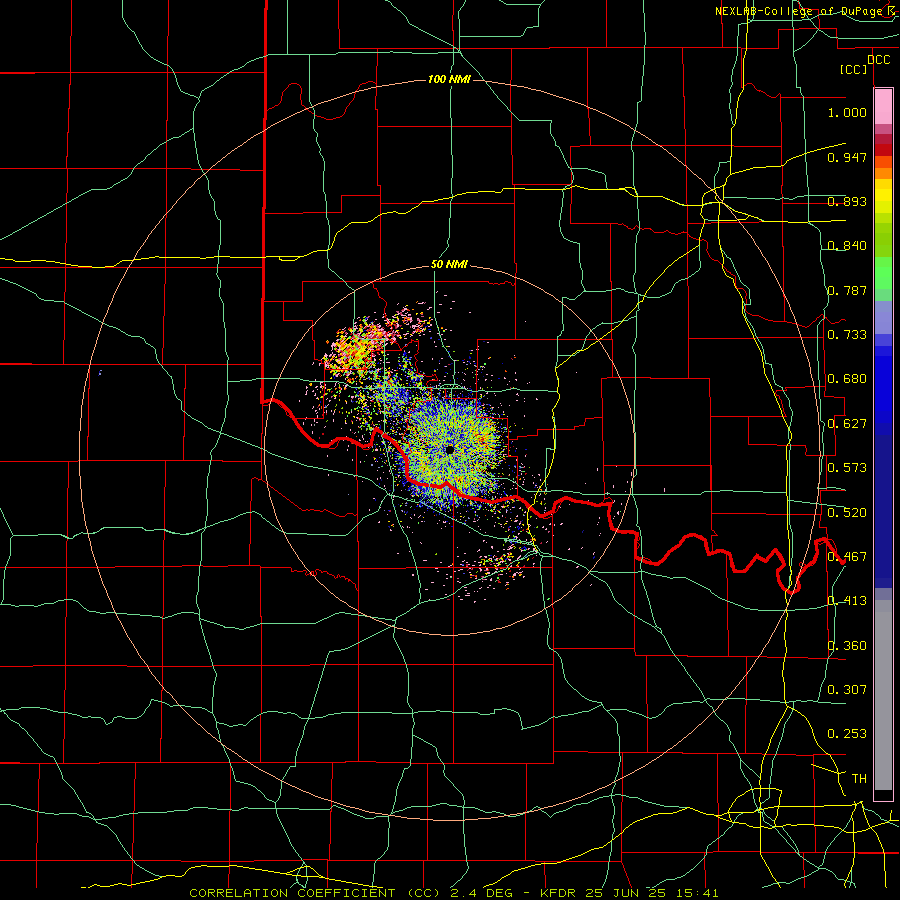Click the 0.573 scale value
Image resolution: width=900 pixels, height=900 pixels.
[x=847, y=468]
